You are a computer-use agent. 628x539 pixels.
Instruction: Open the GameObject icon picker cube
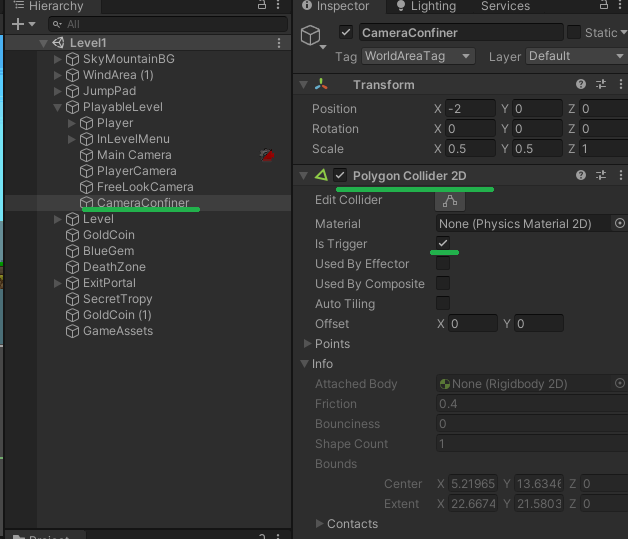[x=313, y=37]
